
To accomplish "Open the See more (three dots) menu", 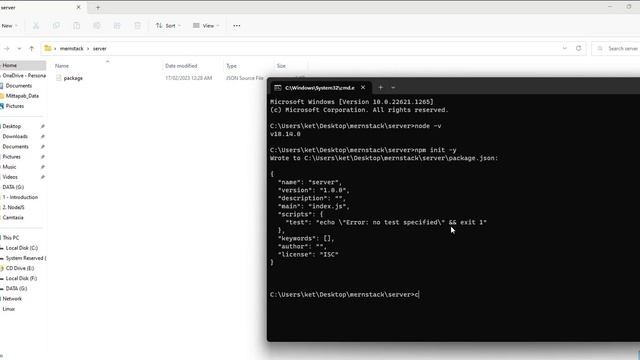I will (237, 26).
